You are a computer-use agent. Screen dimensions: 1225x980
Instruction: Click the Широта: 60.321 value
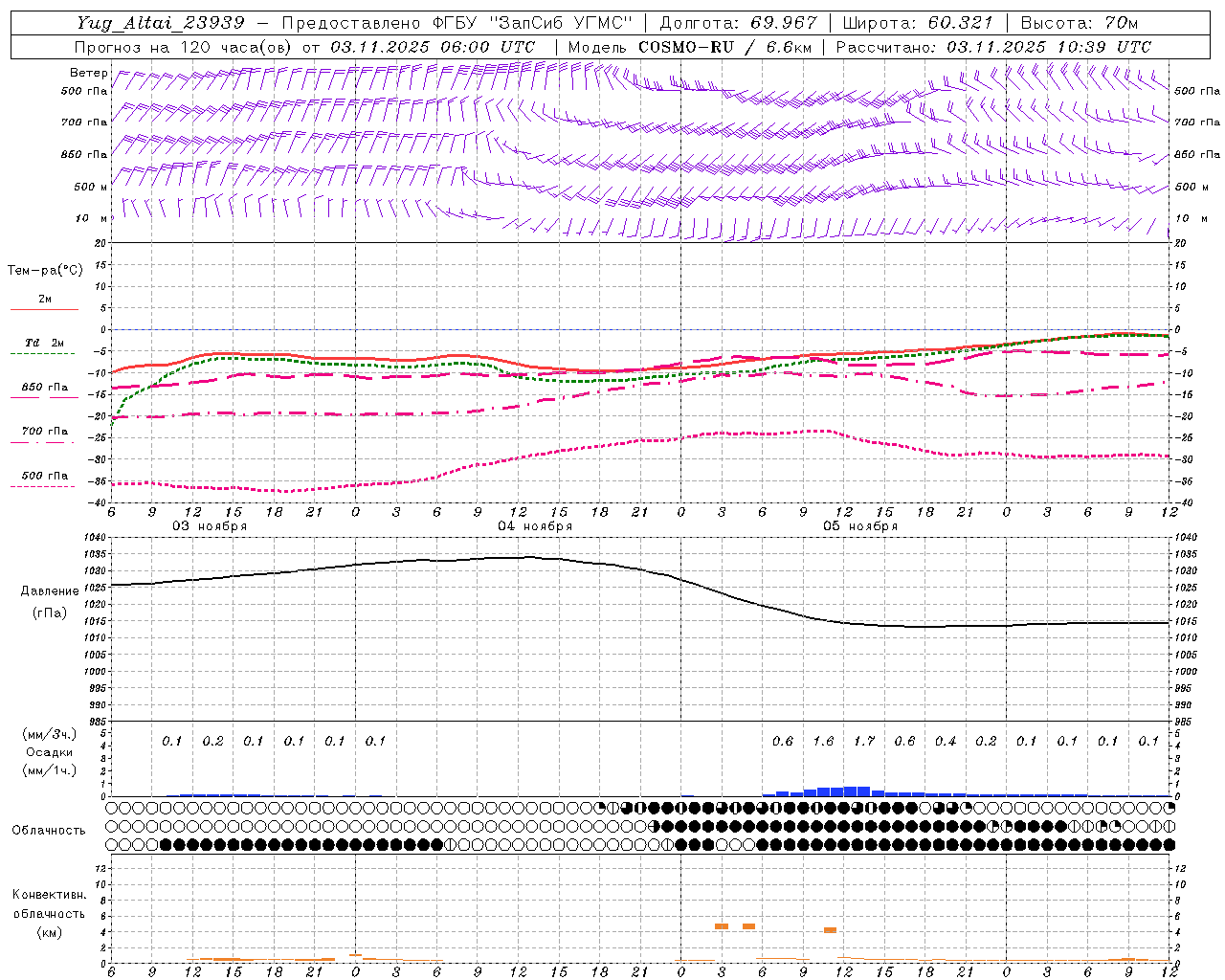pyautogui.click(x=918, y=23)
